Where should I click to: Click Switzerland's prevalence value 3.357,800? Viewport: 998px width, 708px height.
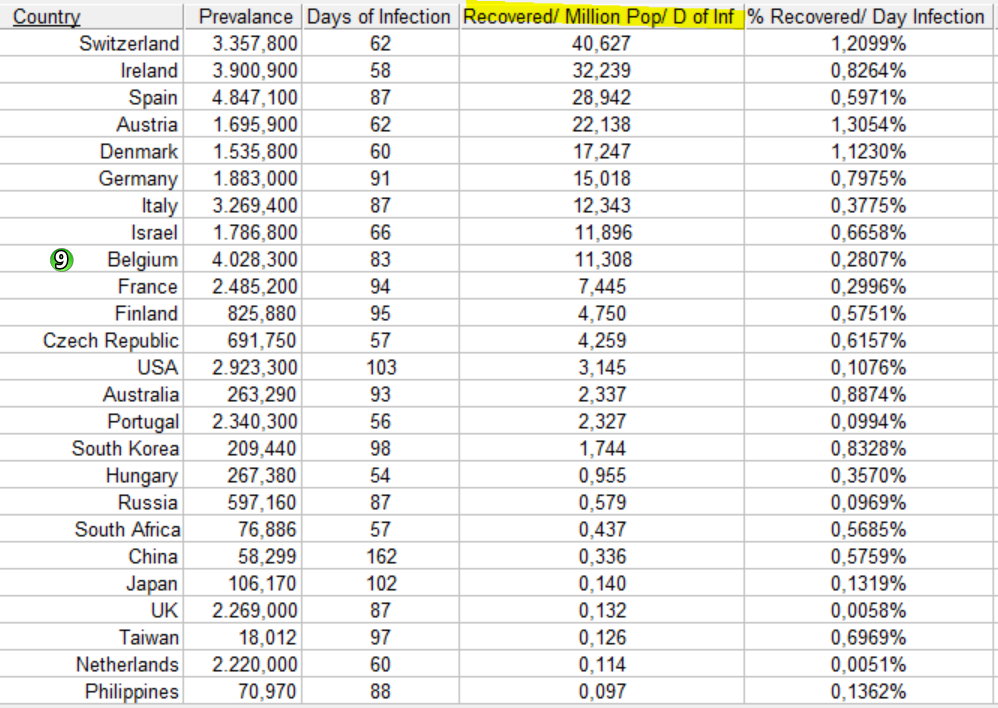point(255,43)
